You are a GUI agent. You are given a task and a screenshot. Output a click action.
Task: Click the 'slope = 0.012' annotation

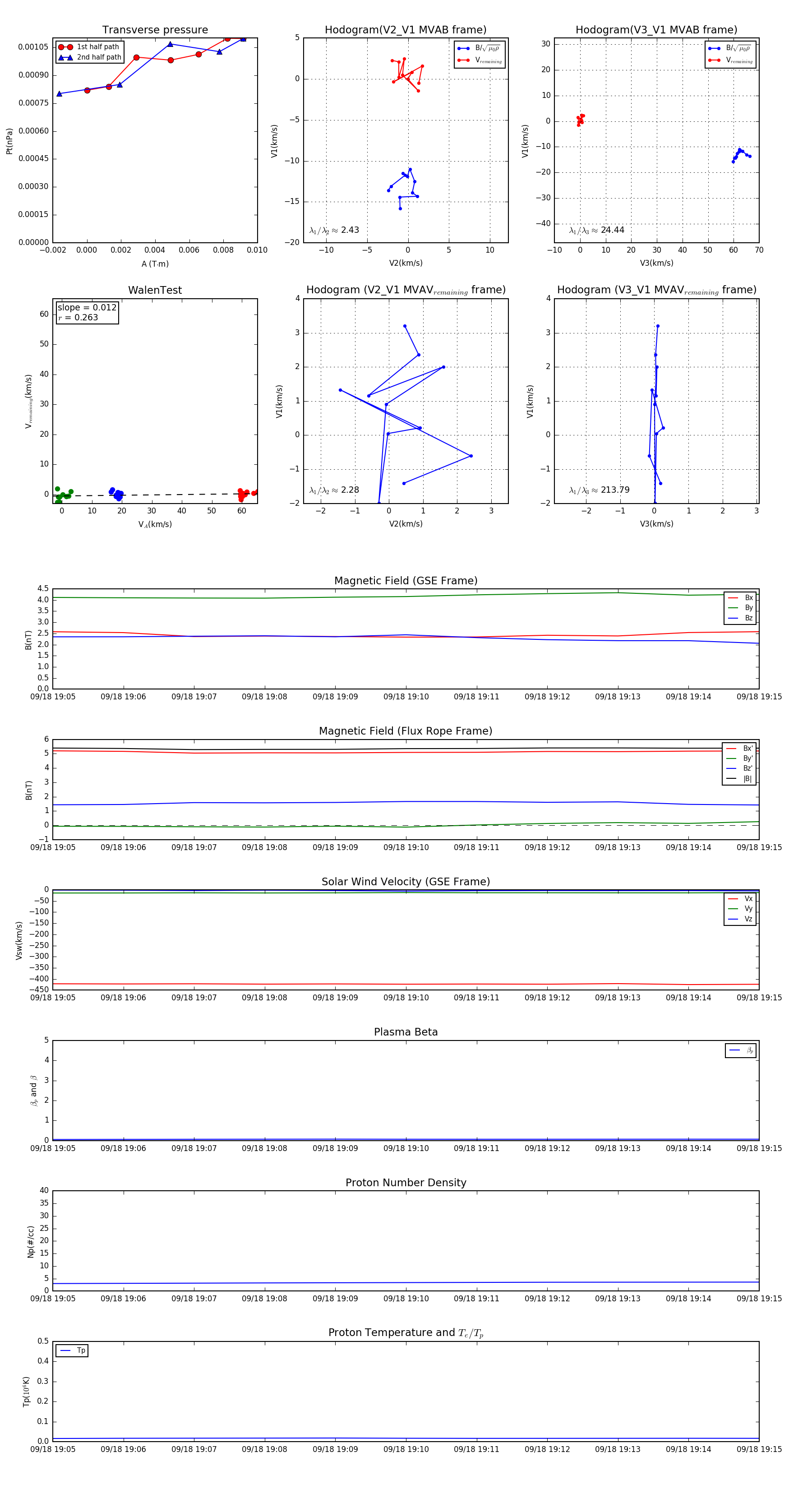(87, 308)
